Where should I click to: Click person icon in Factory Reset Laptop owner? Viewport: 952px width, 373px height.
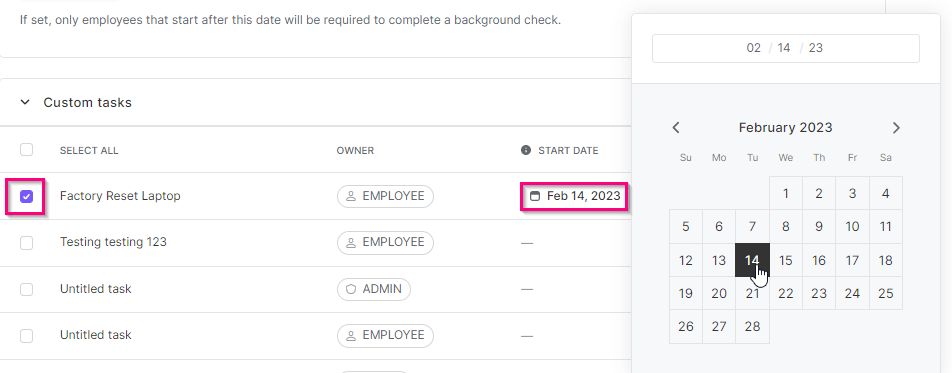coord(351,196)
